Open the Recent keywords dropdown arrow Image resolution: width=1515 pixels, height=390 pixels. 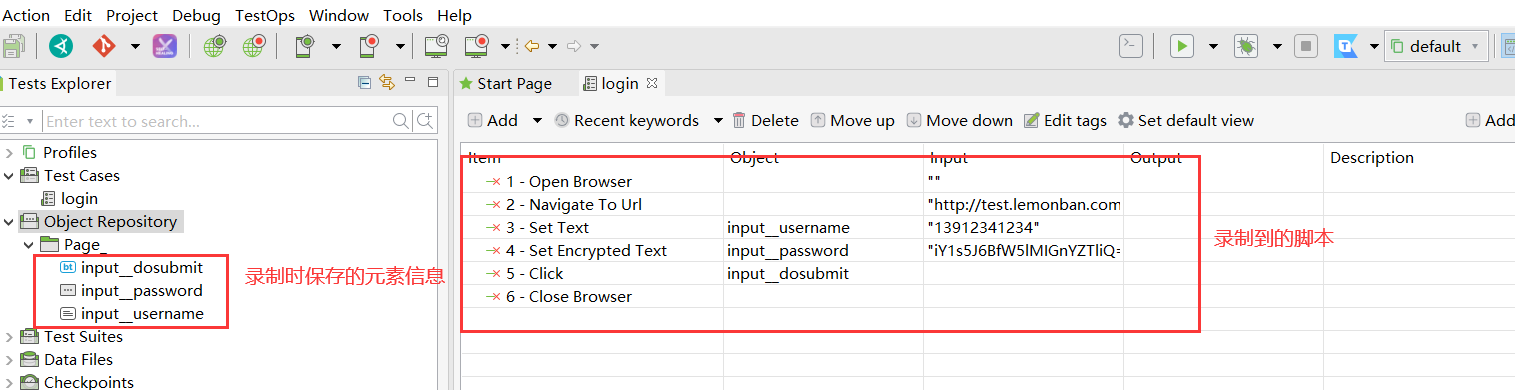click(x=718, y=120)
